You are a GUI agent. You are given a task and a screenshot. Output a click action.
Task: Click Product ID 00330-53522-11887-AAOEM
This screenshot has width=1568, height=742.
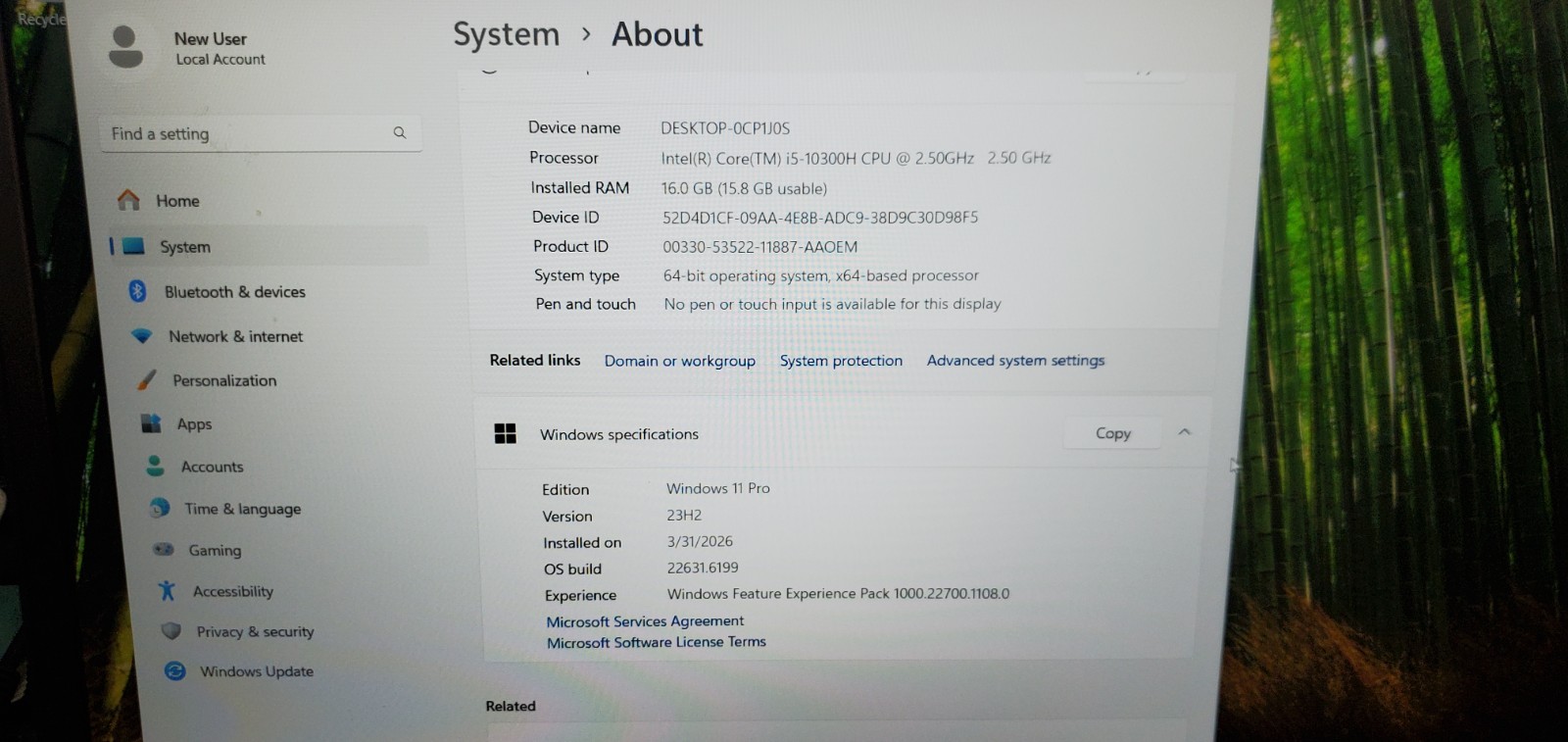tap(759, 247)
